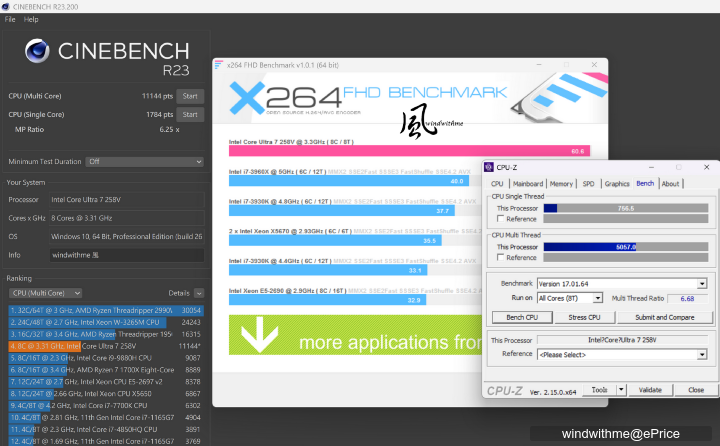720x446 pixels.
Task: Enable Reference checkbox under CPU Multi Thread
Action: [x=500, y=257]
